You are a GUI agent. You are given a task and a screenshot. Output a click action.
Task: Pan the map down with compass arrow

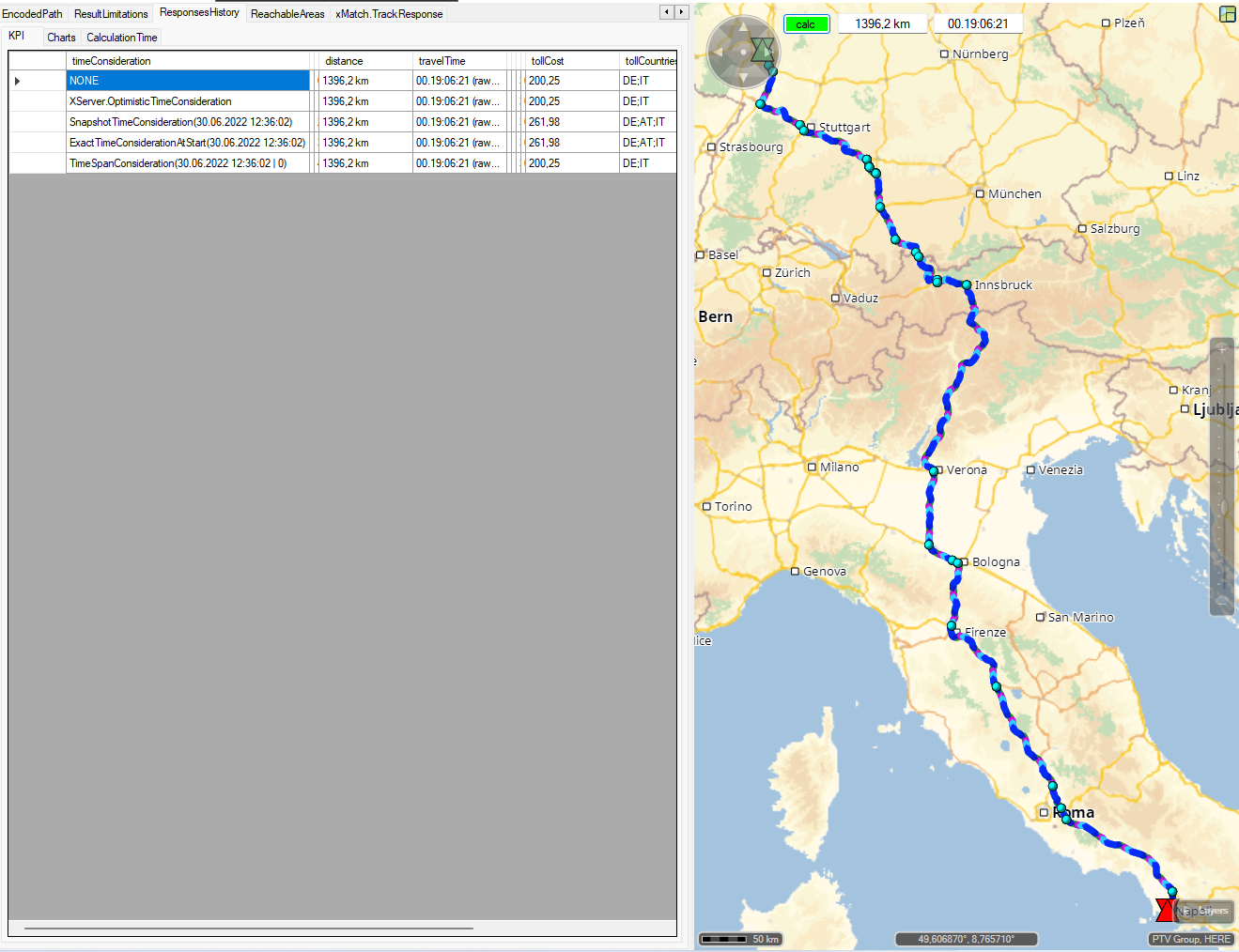pos(743,79)
